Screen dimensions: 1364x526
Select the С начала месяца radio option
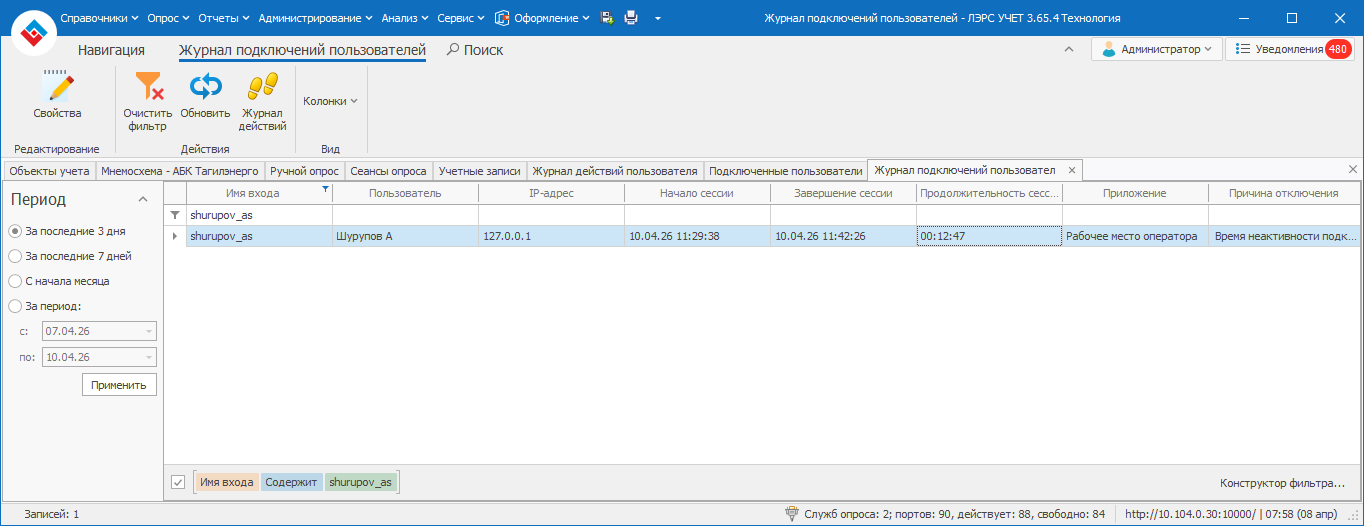(x=15, y=281)
